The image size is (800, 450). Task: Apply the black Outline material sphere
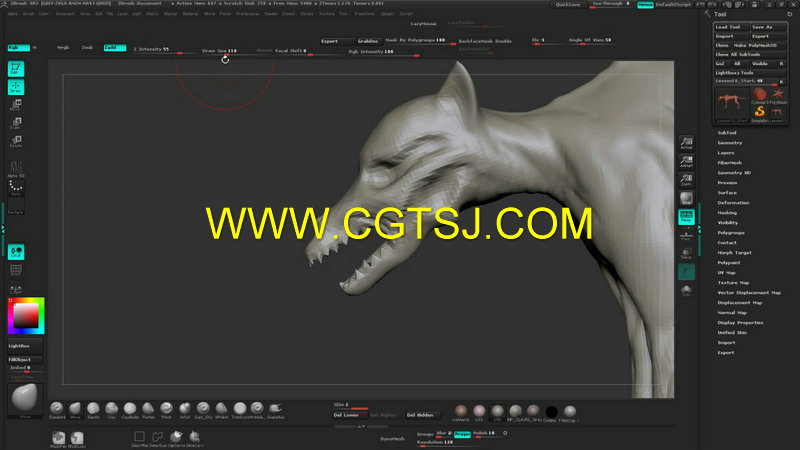[x=551, y=412]
